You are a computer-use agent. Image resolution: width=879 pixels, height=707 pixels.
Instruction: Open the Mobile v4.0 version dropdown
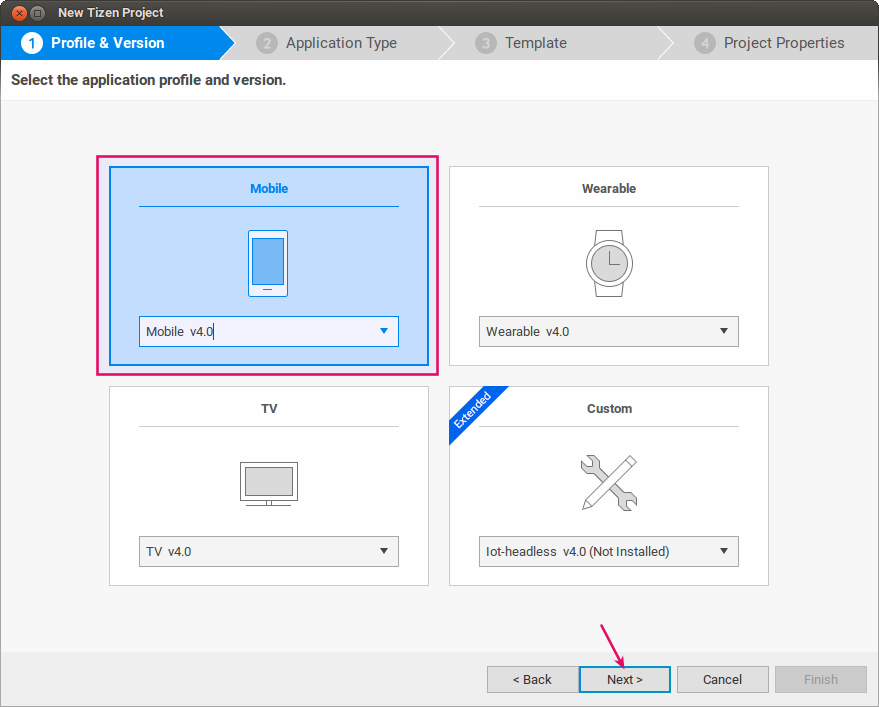[x=268, y=331]
